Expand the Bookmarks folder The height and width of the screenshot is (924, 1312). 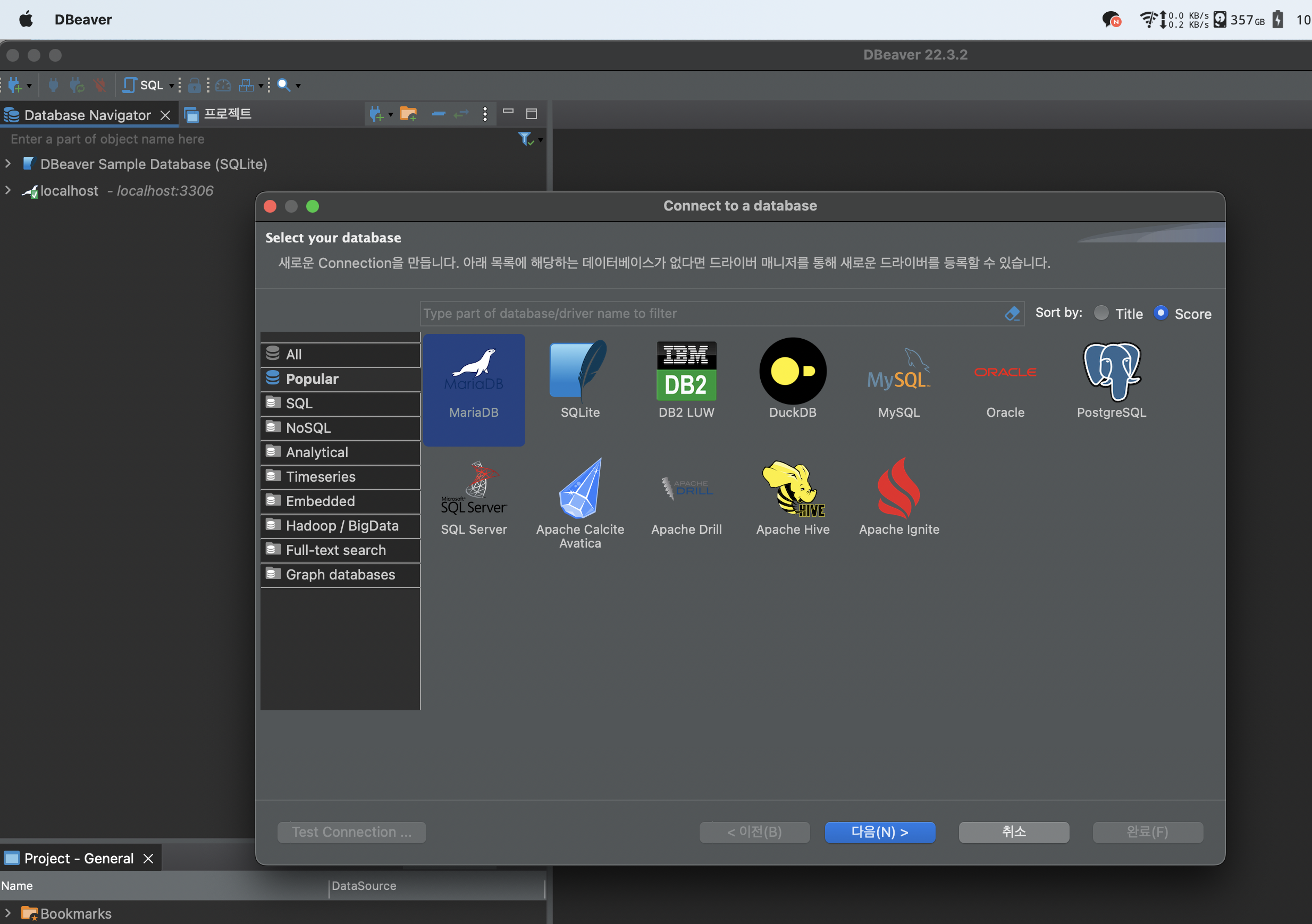coord(8,913)
